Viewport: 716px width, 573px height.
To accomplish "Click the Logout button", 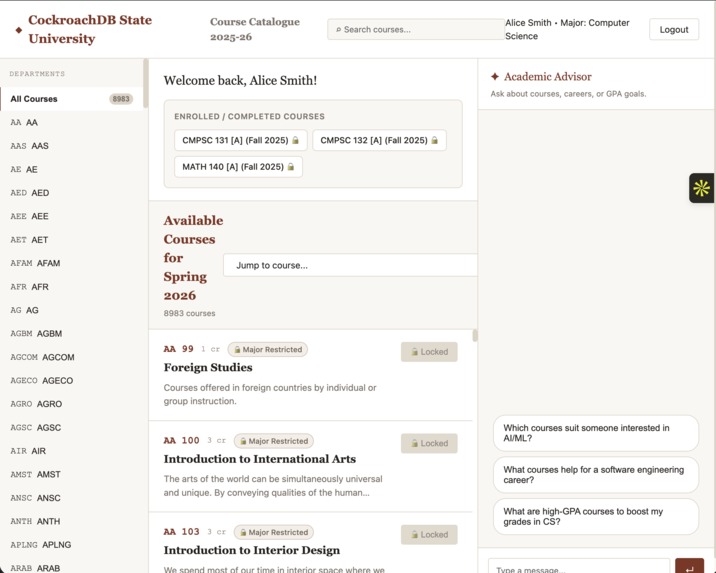I will coord(674,29).
